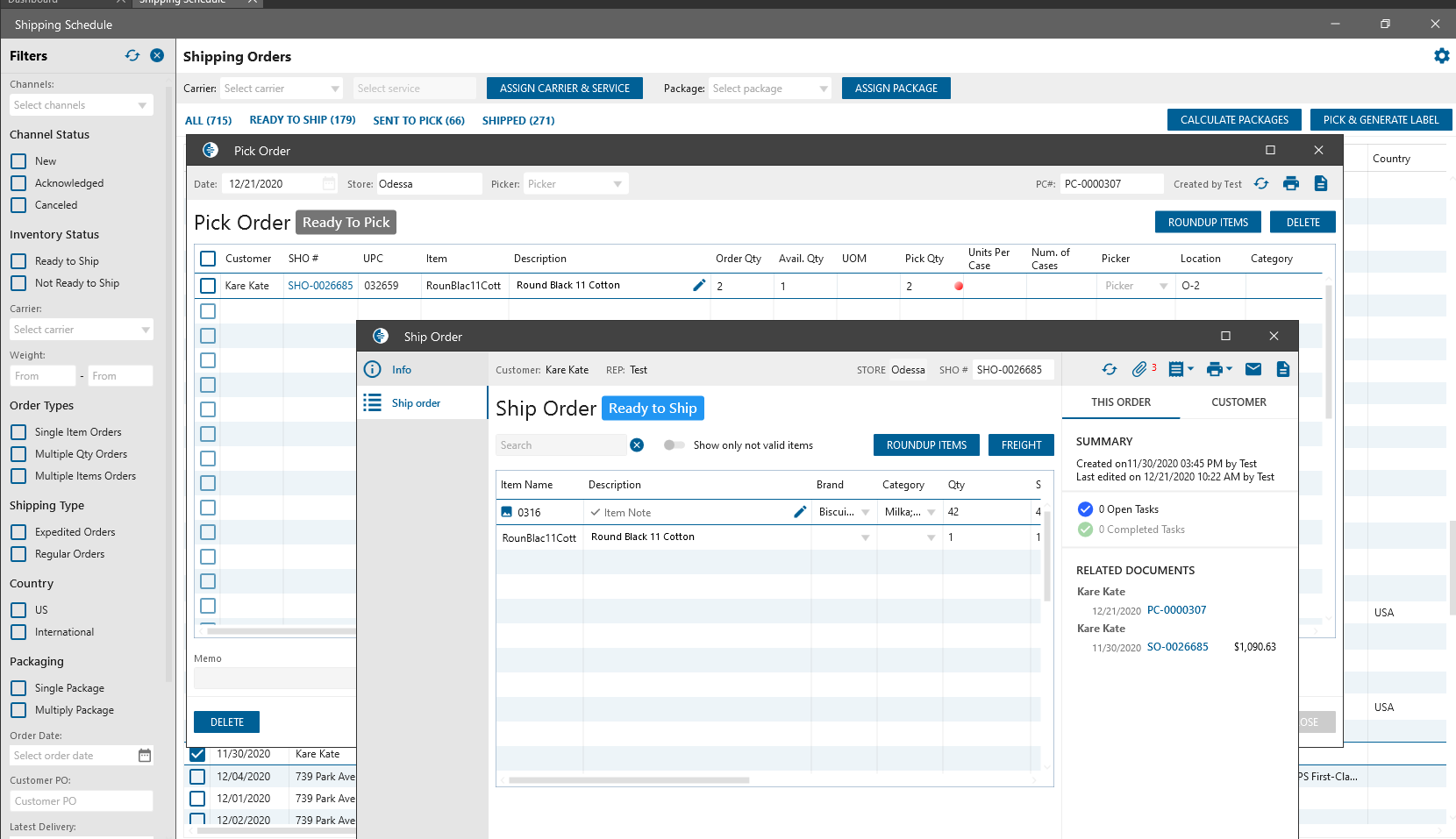The width and height of the screenshot is (1456, 839).
Task: Expand the Select channels dropdown
Action: coord(82,105)
